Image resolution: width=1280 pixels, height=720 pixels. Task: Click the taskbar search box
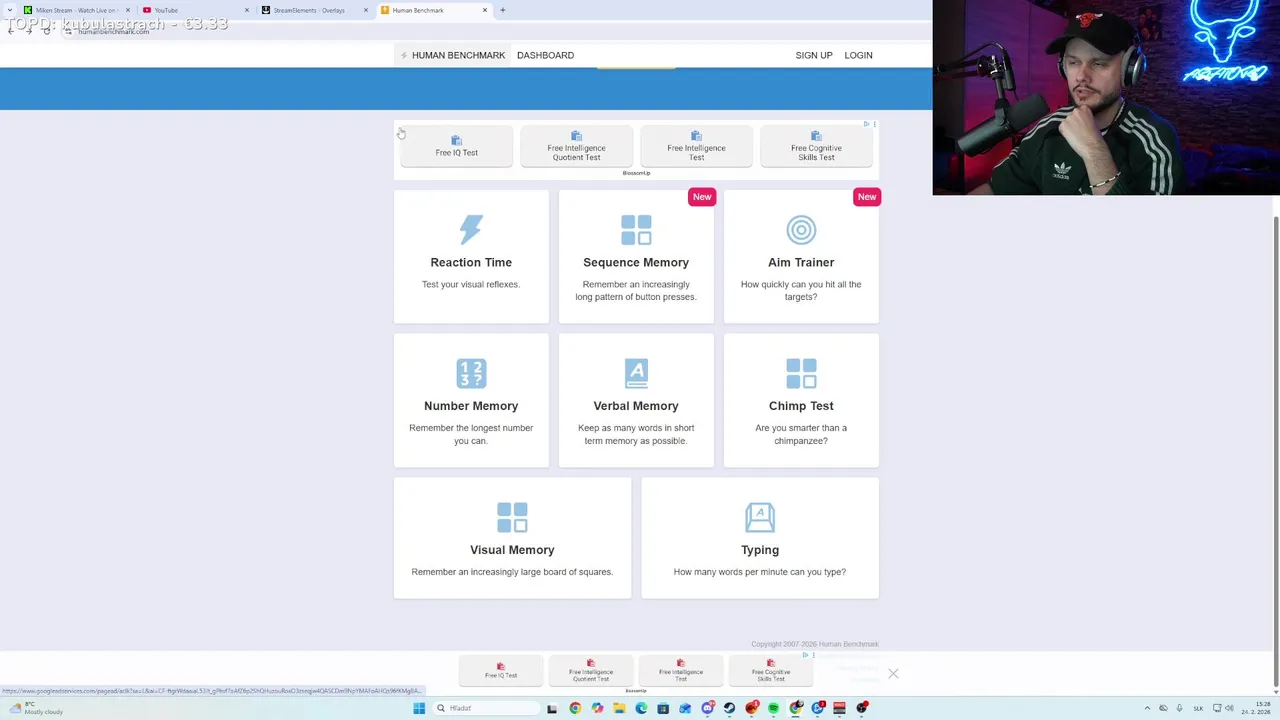point(488,708)
